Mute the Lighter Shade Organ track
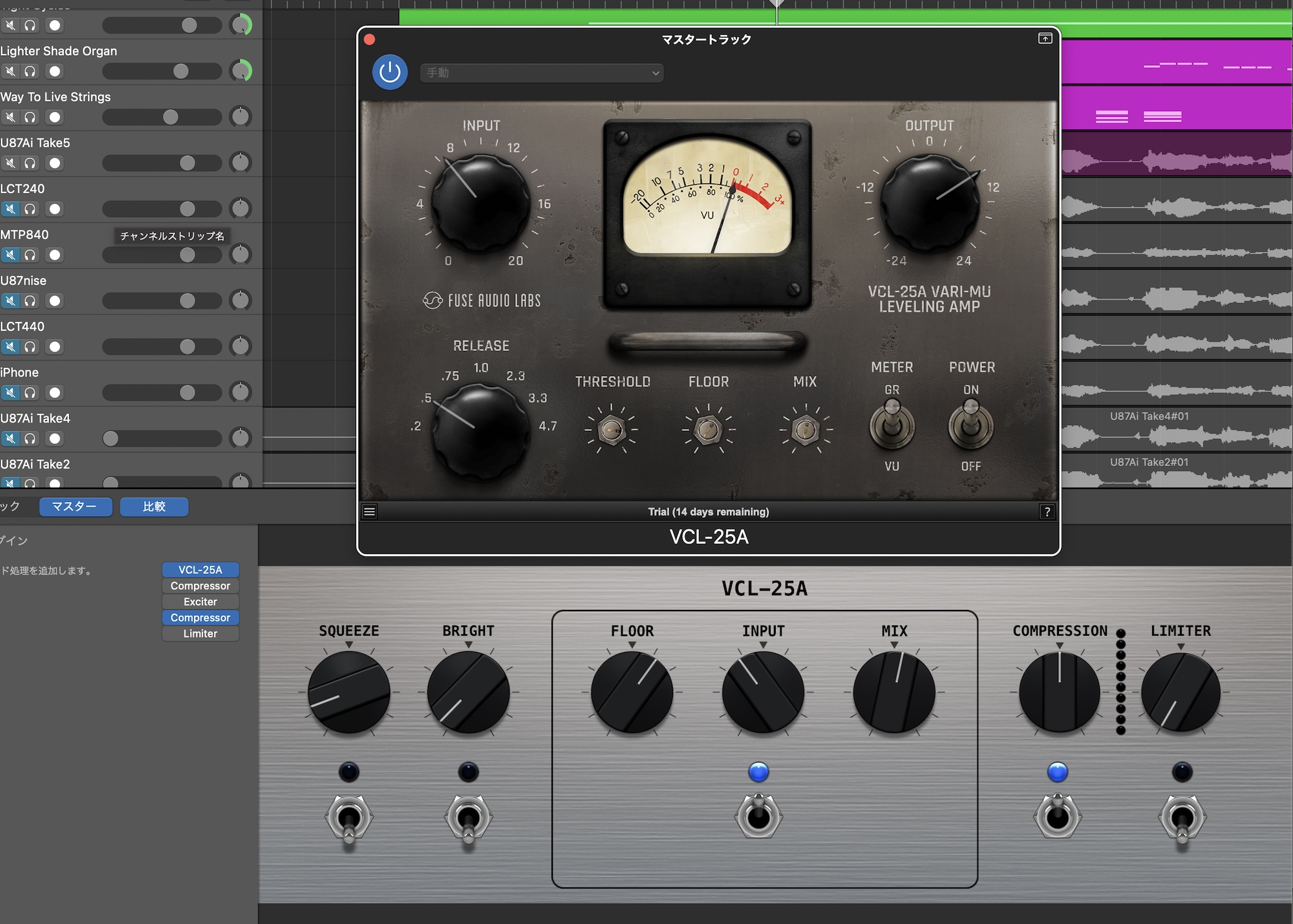 pos(10,72)
